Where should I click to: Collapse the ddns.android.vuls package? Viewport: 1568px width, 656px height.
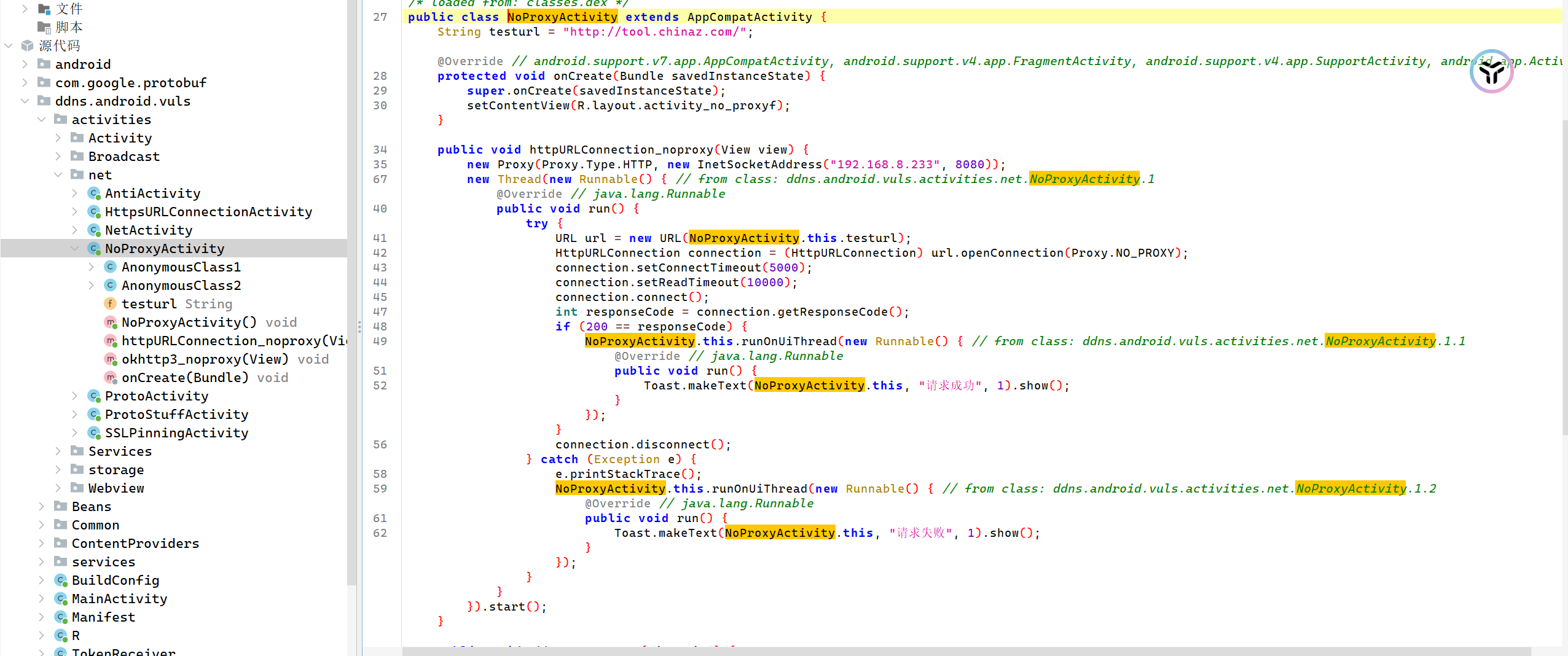(25, 101)
